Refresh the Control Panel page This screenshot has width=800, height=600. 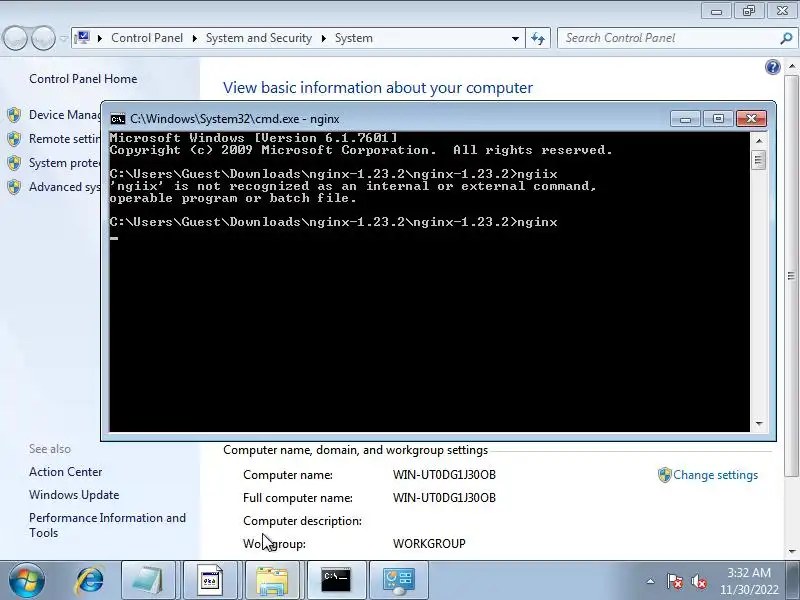point(538,38)
